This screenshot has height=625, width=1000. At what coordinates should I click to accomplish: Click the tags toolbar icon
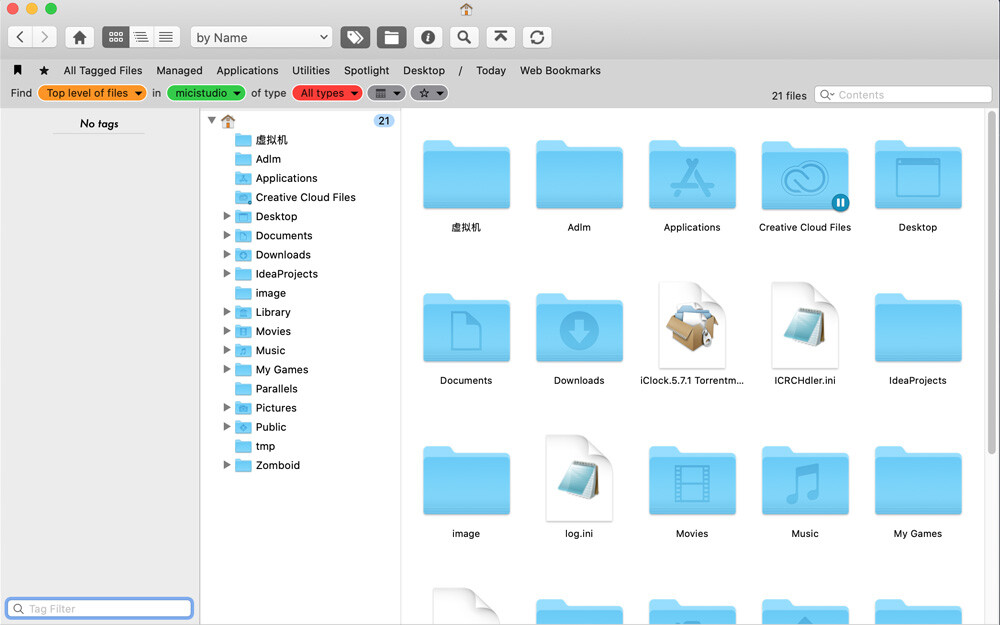click(355, 37)
